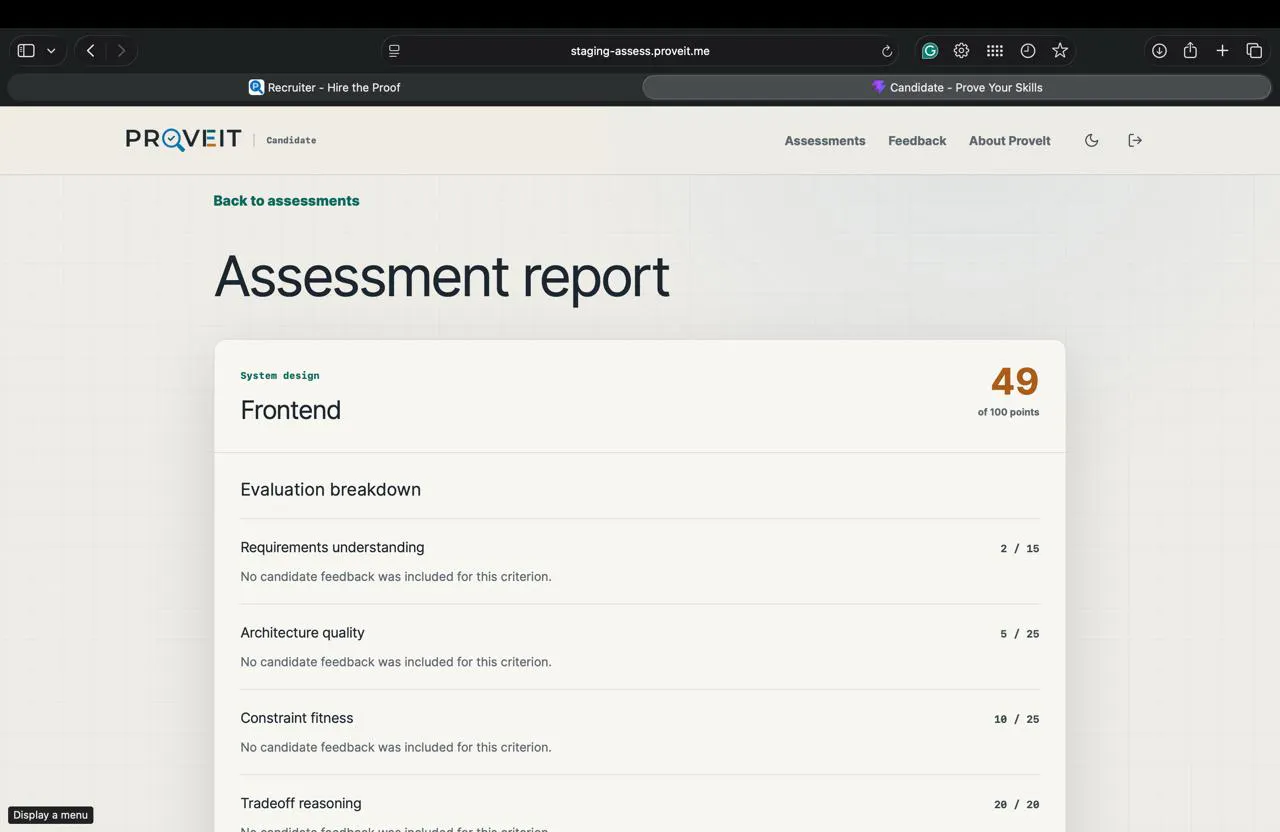Open the Share menu
The height and width of the screenshot is (832, 1280).
tap(1190, 50)
